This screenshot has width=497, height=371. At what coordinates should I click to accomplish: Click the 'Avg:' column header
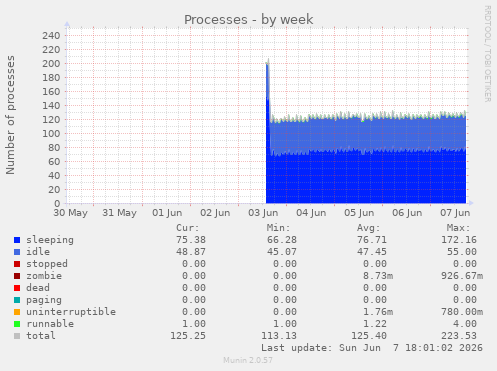tap(369, 228)
